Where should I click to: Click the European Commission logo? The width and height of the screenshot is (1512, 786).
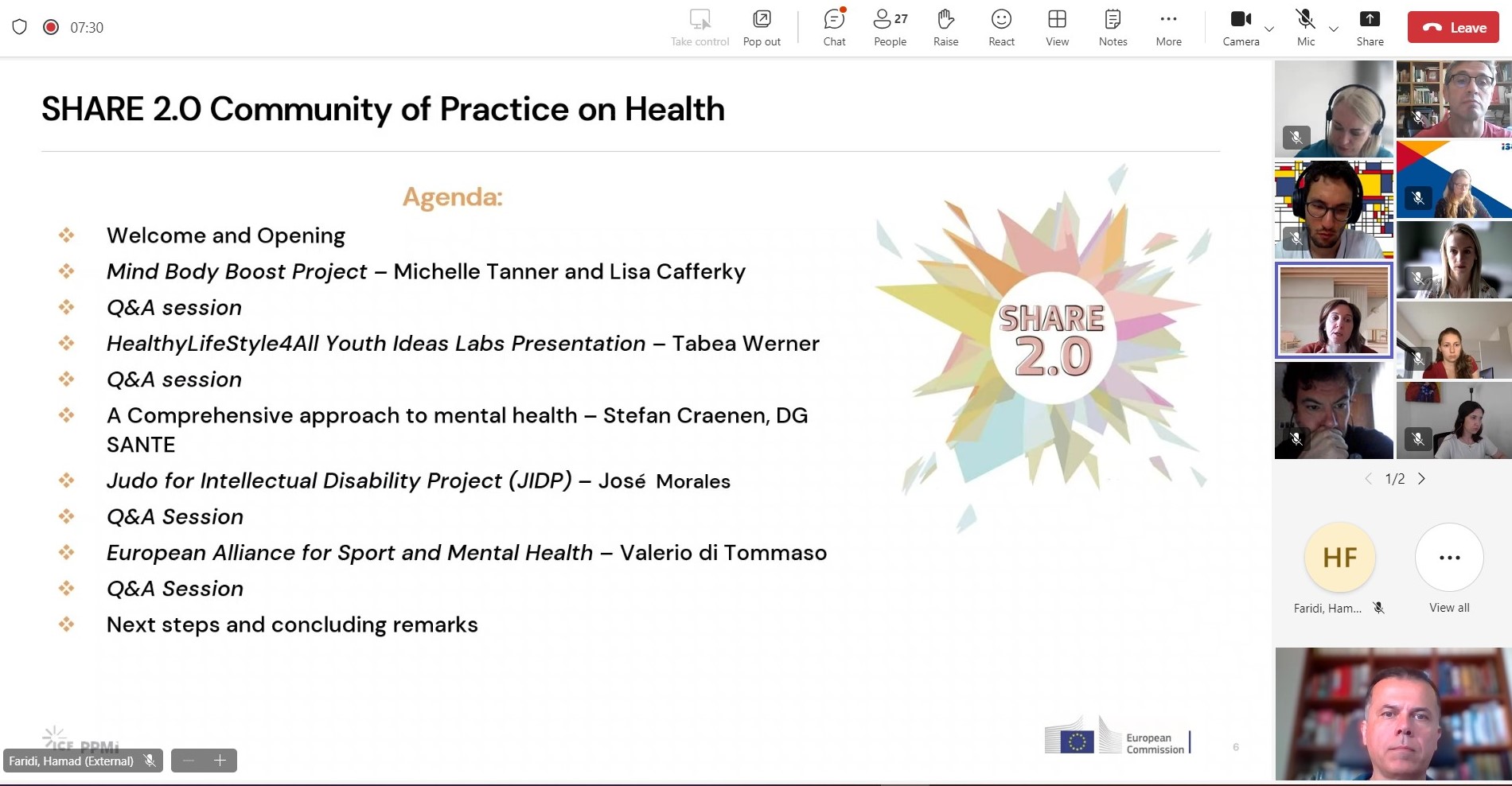1116,736
